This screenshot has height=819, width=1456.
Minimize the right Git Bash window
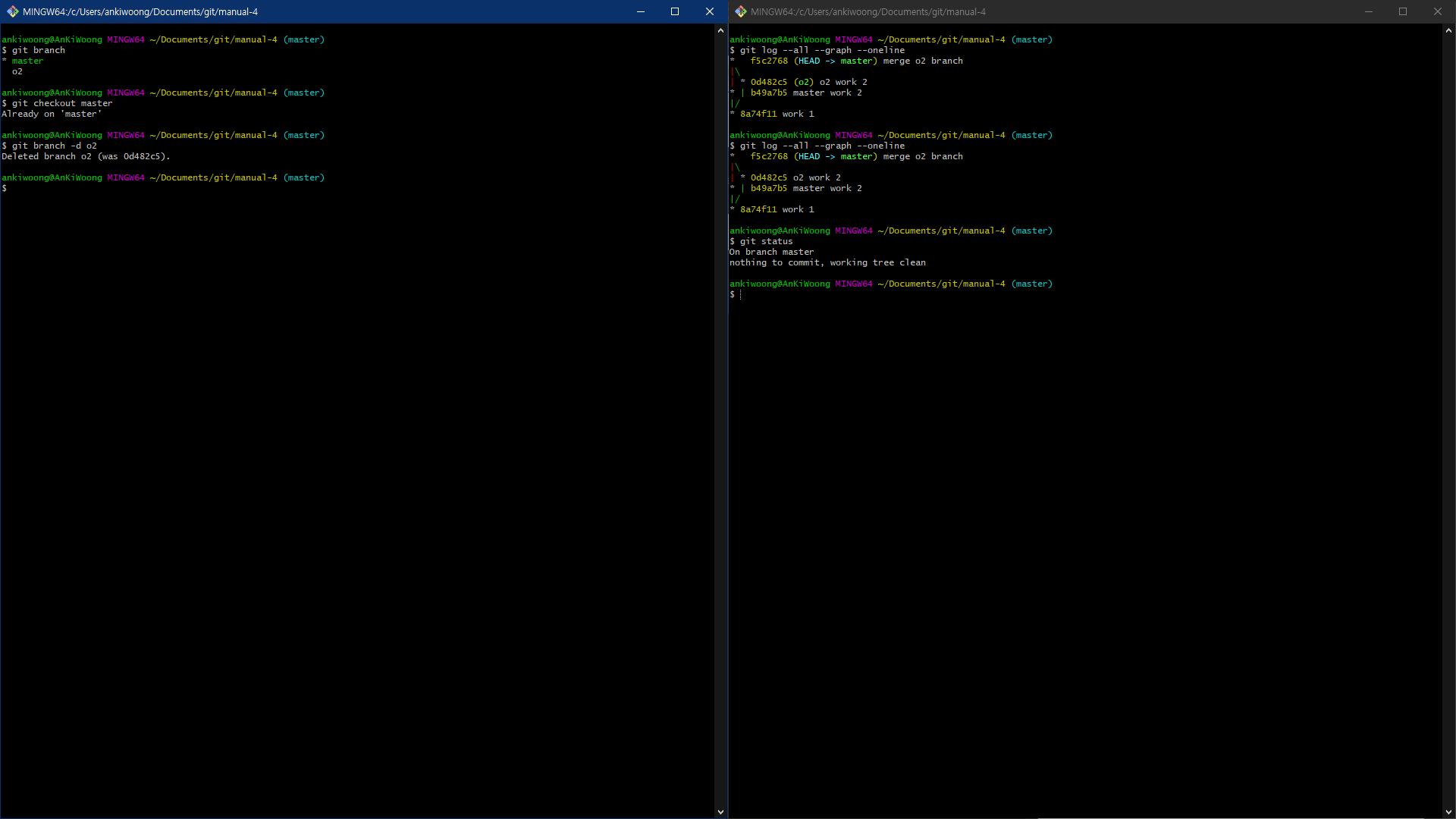pyautogui.click(x=1368, y=11)
